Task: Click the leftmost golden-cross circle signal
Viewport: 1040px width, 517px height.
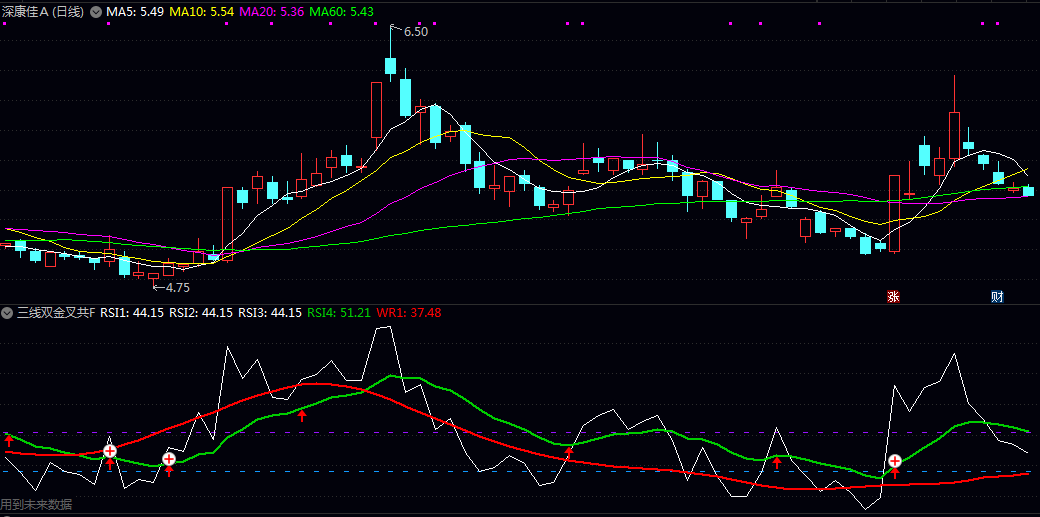Action: click(x=110, y=451)
